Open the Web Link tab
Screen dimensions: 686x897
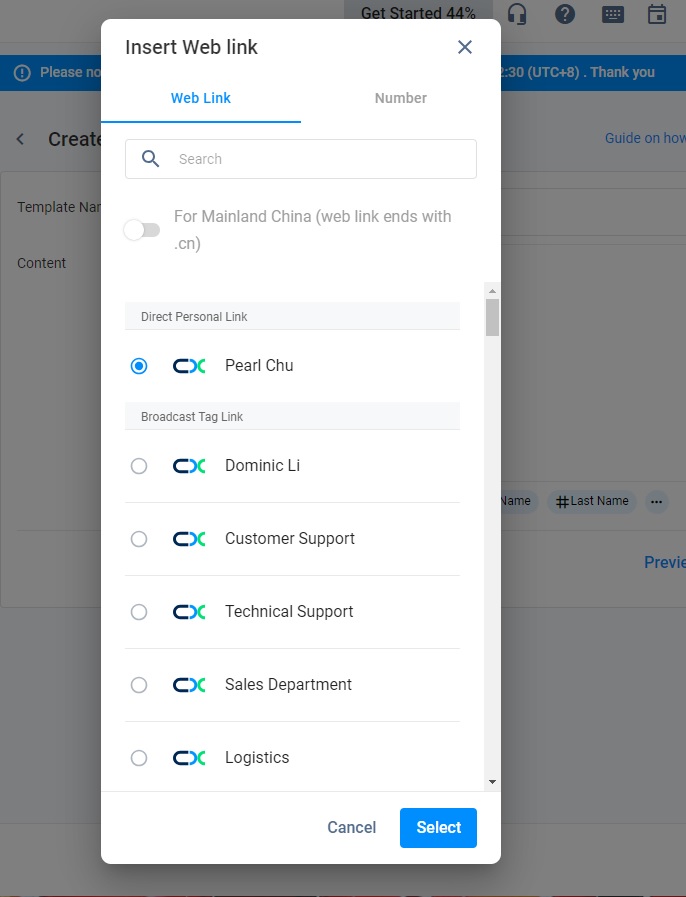pos(201,98)
